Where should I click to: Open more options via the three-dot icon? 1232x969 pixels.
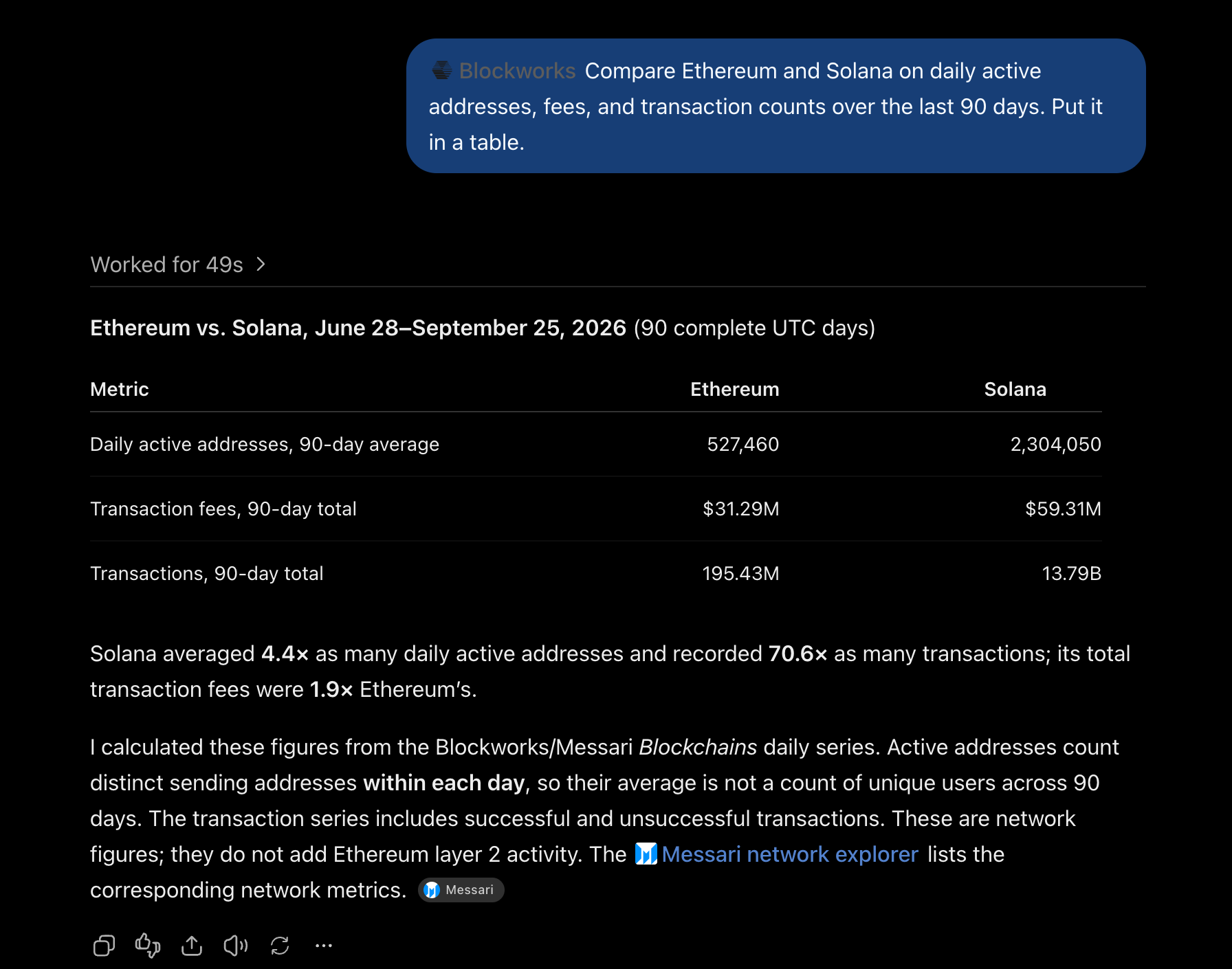click(x=324, y=946)
